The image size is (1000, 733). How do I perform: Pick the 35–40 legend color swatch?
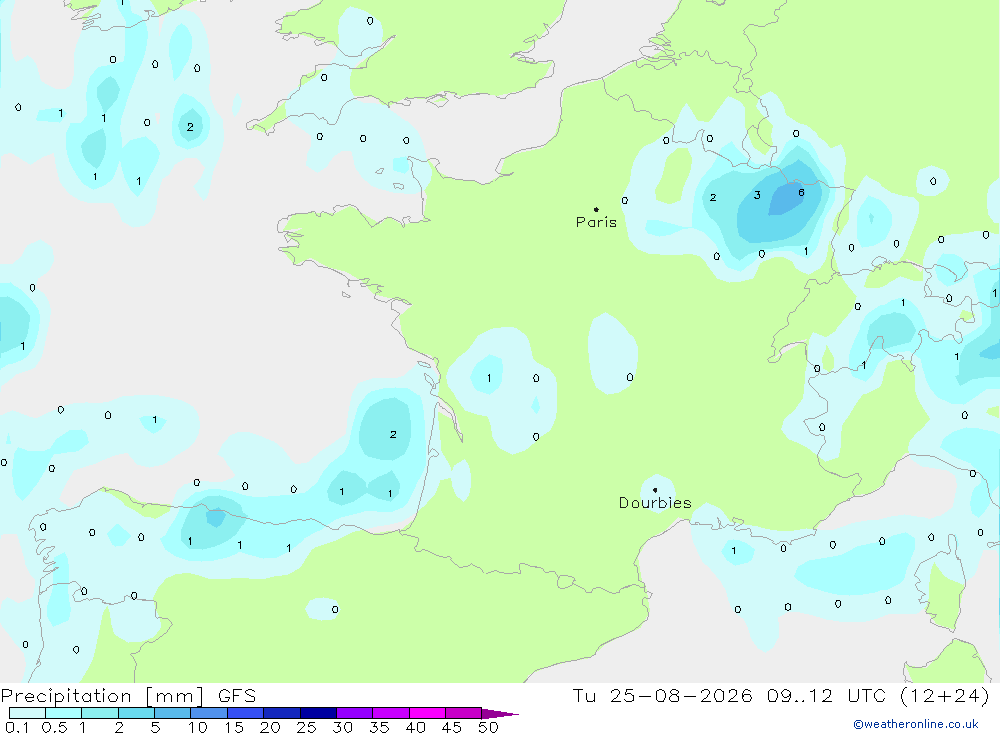click(x=391, y=713)
